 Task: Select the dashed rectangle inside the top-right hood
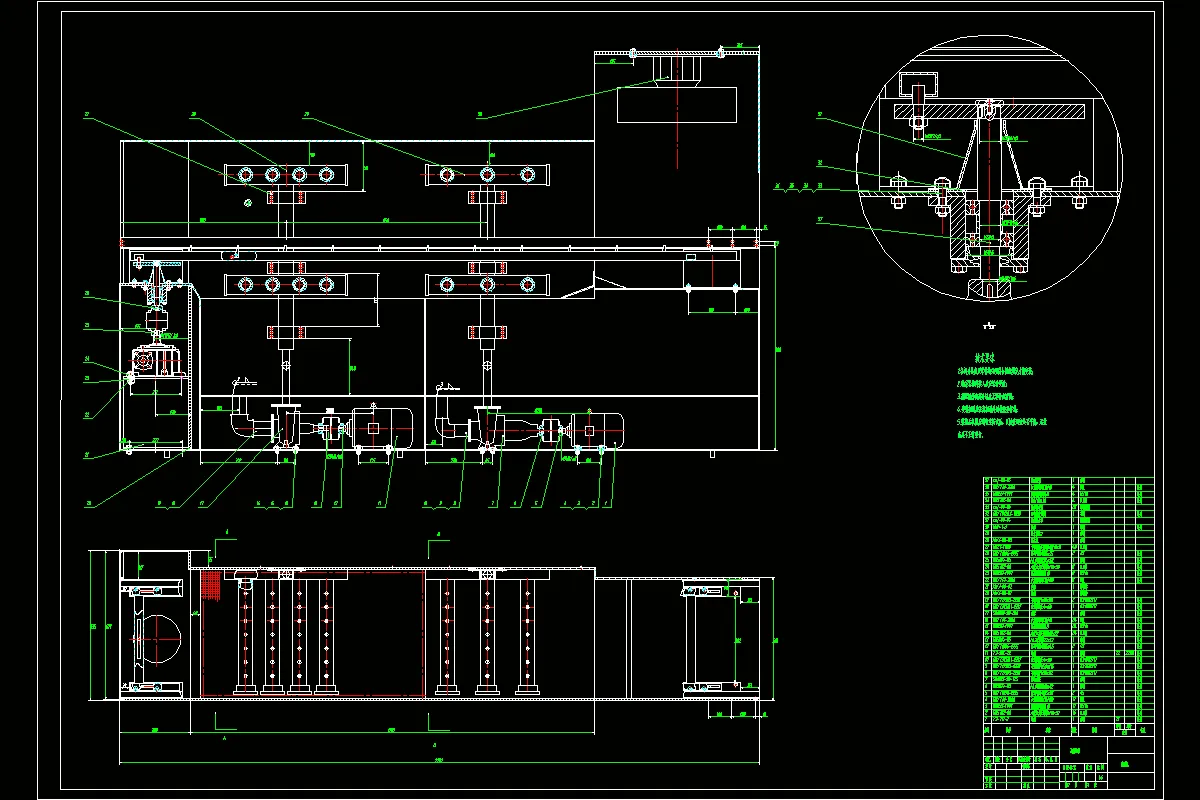(678, 105)
